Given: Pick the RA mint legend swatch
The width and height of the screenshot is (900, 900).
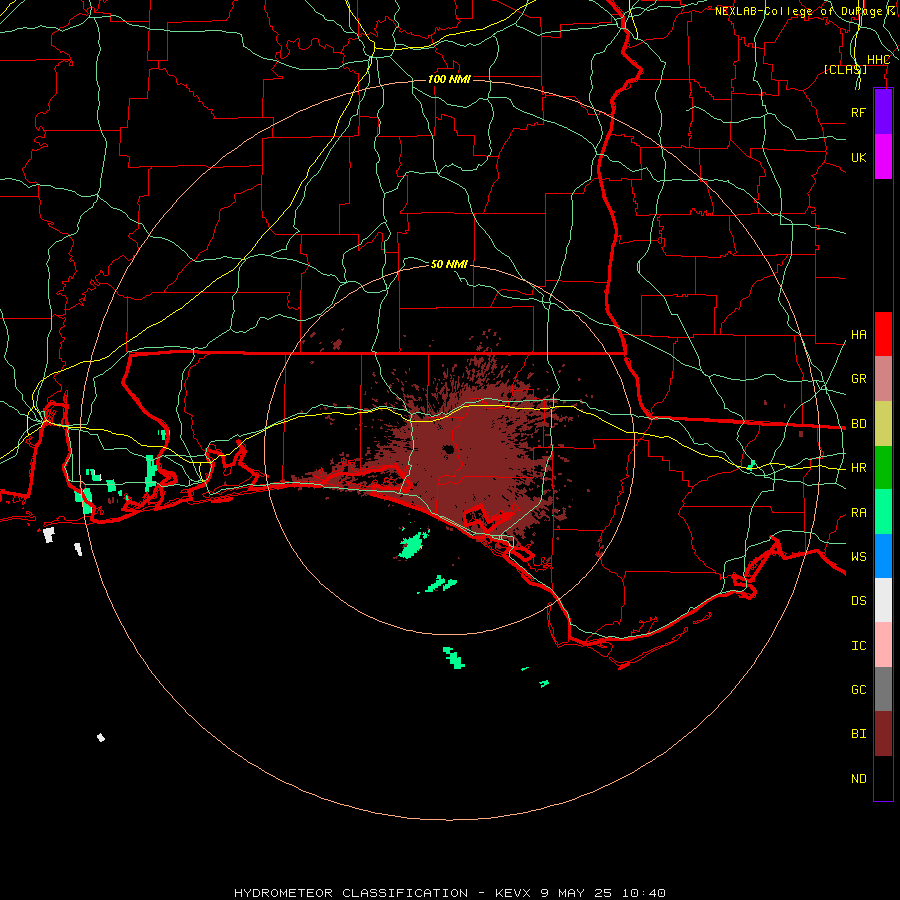Looking at the screenshot, I should (x=883, y=512).
